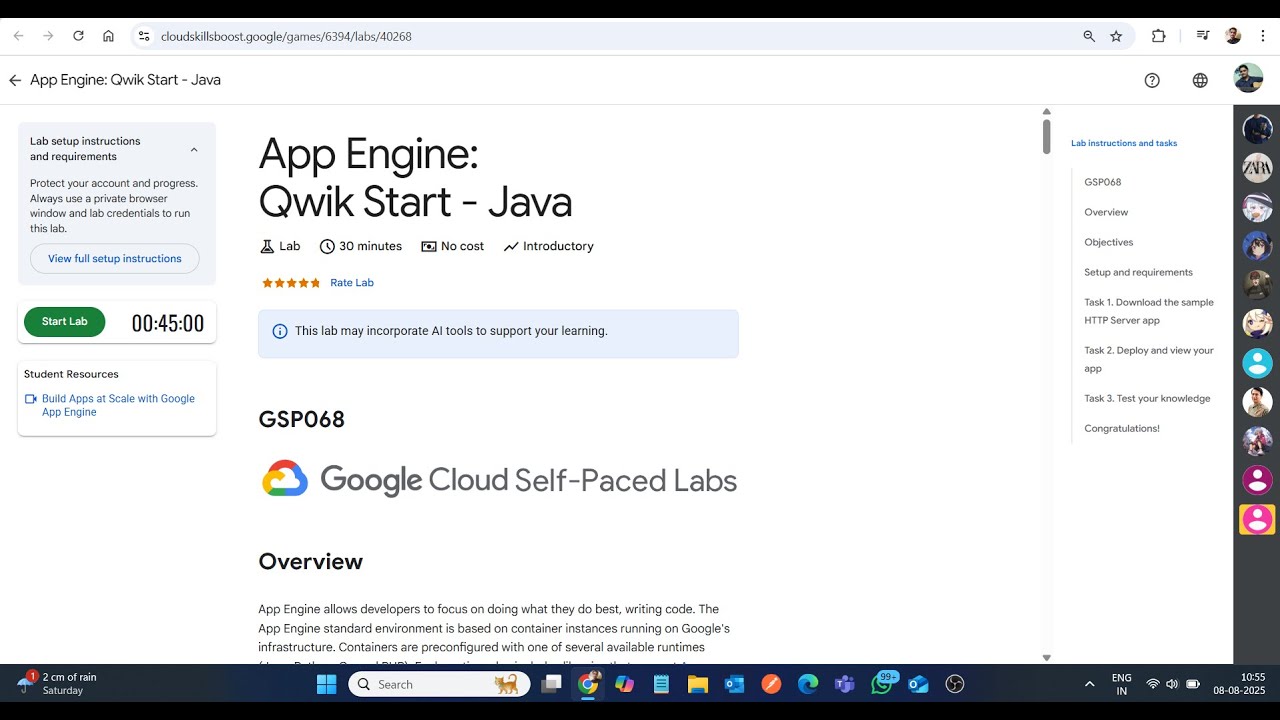Viewport: 1280px width, 720px height.
Task: Open Build Apps at Scale with Google App Engine
Action: [118, 405]
